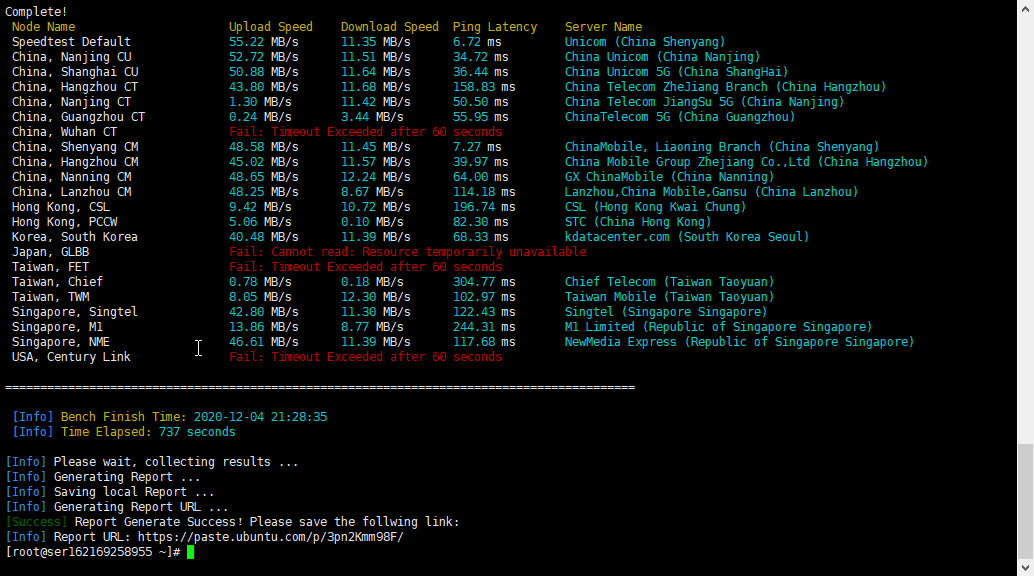
Task: Click the 'USA, Century Link' node name
Action: (x=71, y=357)
